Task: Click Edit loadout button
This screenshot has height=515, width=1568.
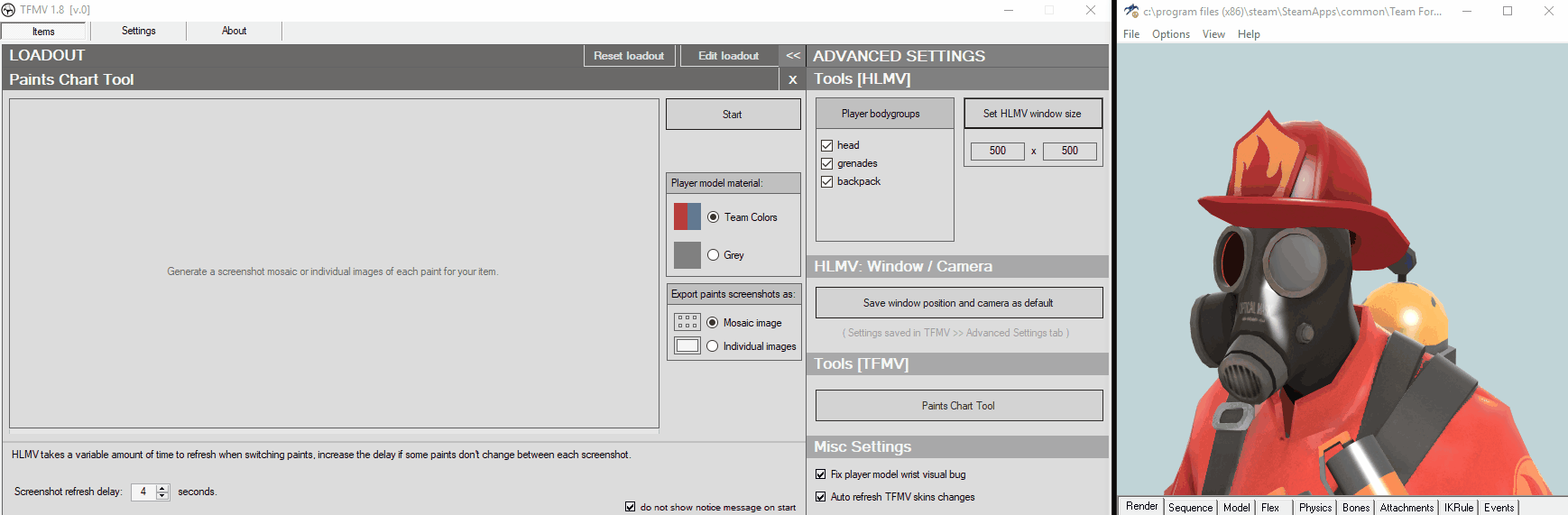Action: (729, 56)
